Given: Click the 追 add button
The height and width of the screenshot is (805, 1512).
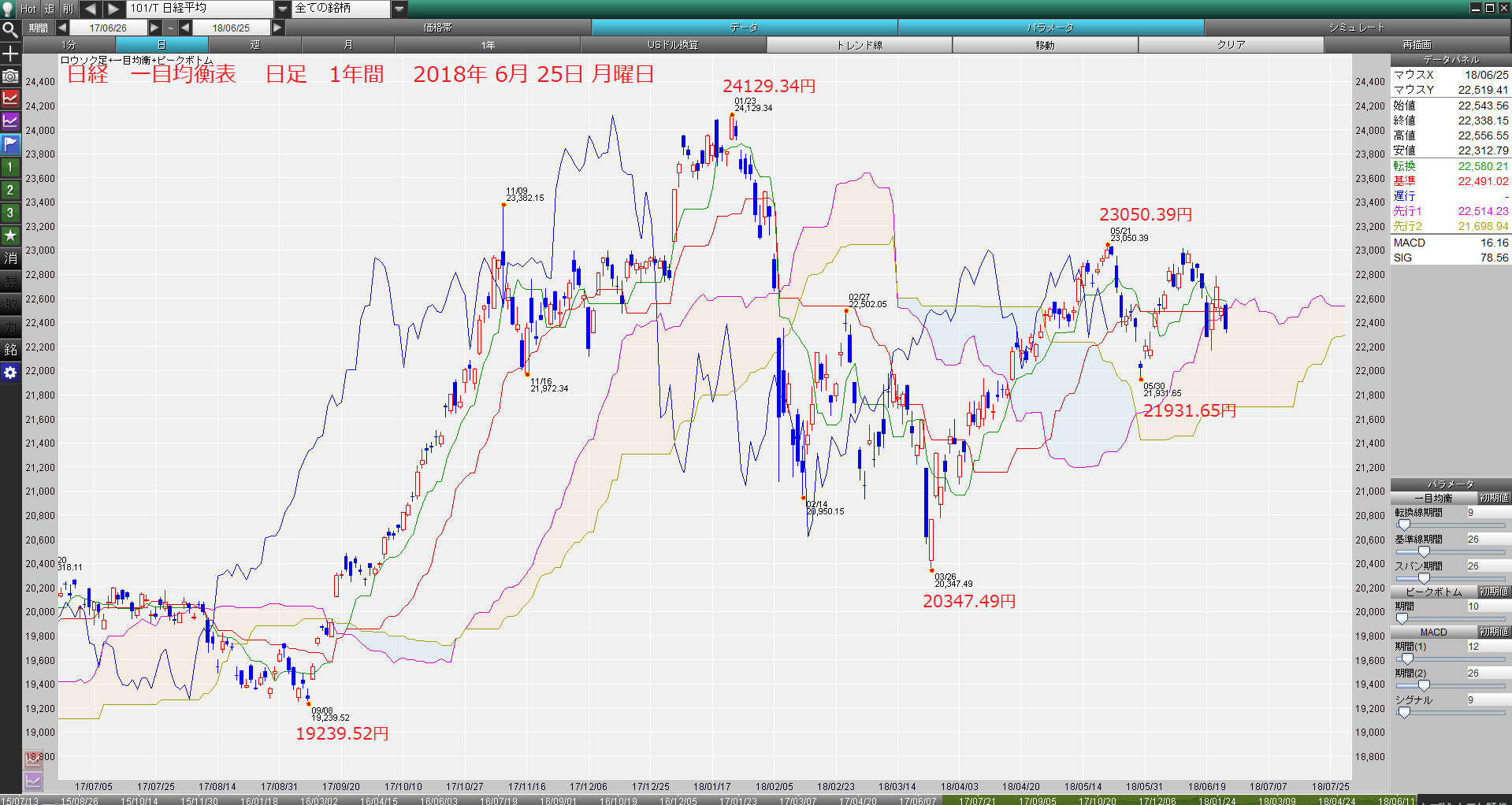Looking at the screenshot, I should [50, 9].
